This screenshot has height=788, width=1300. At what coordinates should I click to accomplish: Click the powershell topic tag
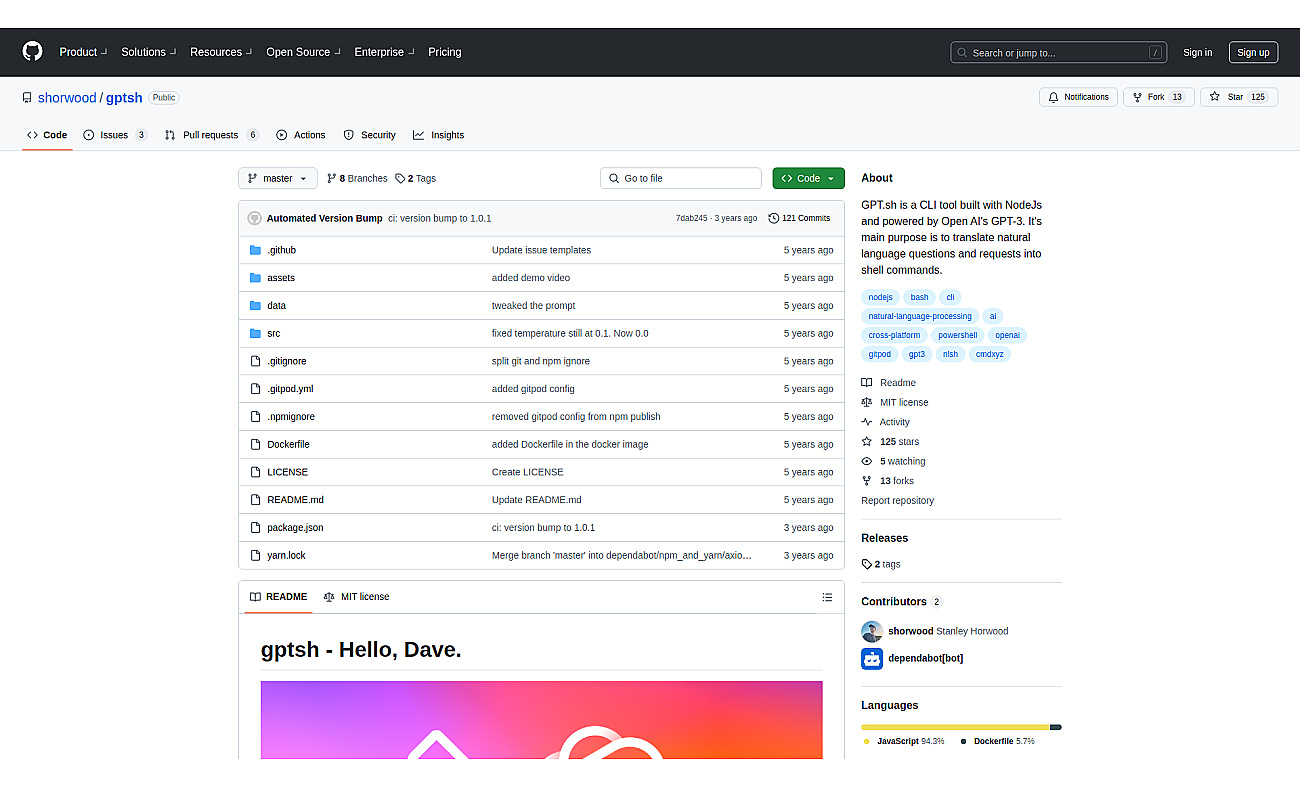pos(957,335)
